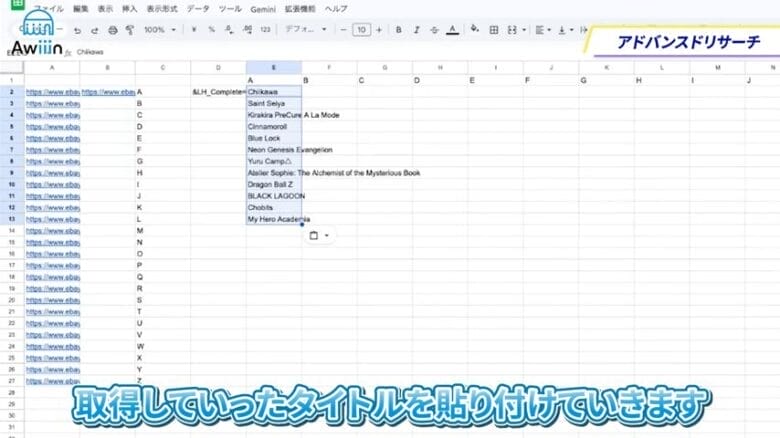Open the 表示形式 (Format) menu

click(162, 9)
